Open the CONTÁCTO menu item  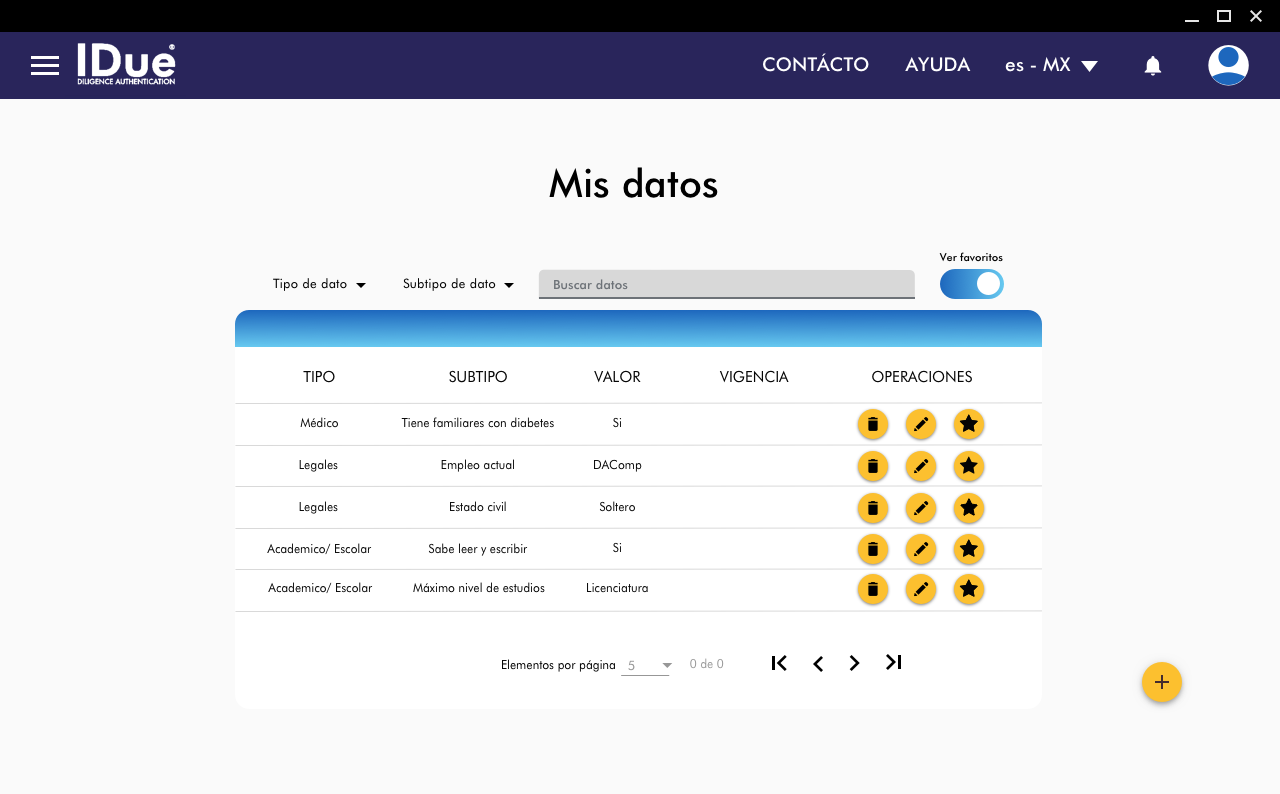pos(815,65)
